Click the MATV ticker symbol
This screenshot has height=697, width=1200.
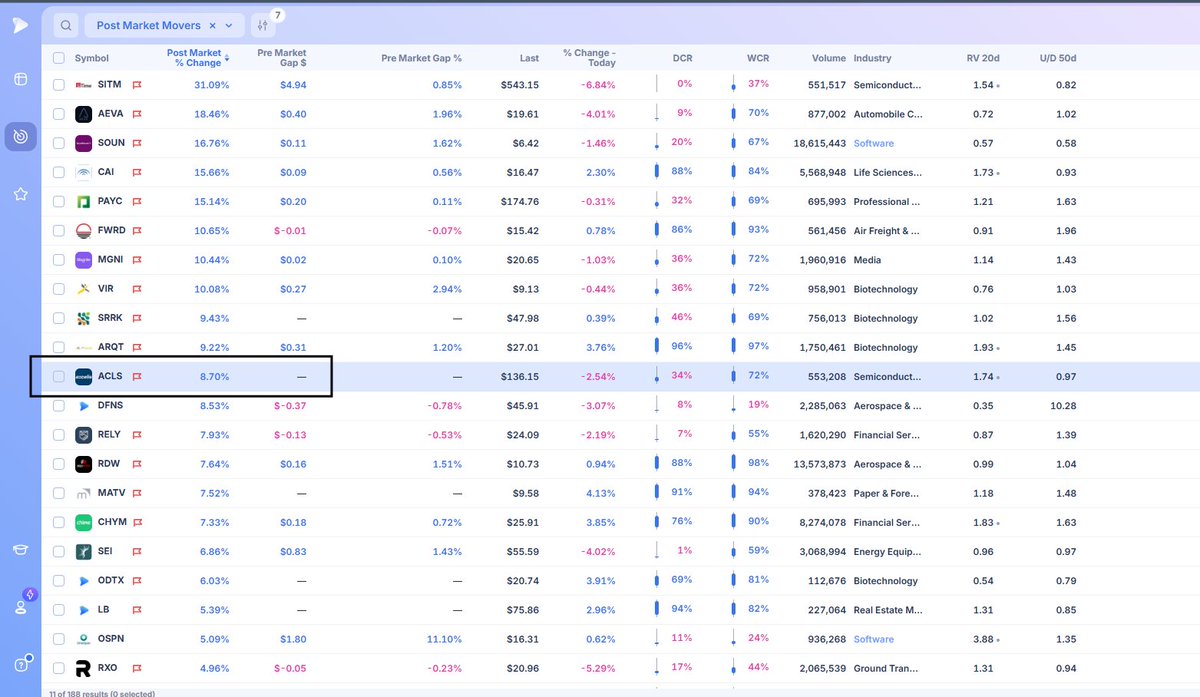tap(111, 493)
